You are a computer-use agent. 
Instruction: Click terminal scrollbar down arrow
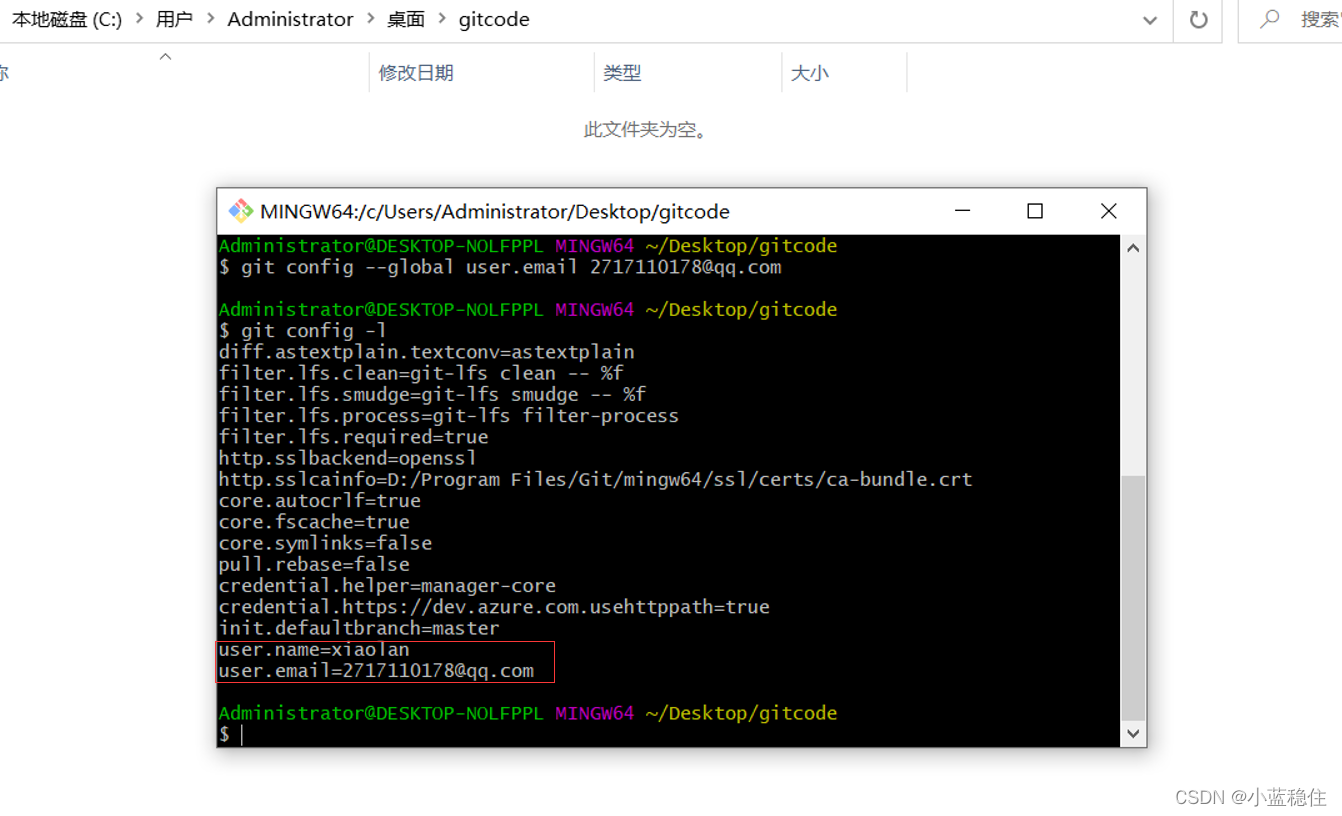(x=1133, y=734)
